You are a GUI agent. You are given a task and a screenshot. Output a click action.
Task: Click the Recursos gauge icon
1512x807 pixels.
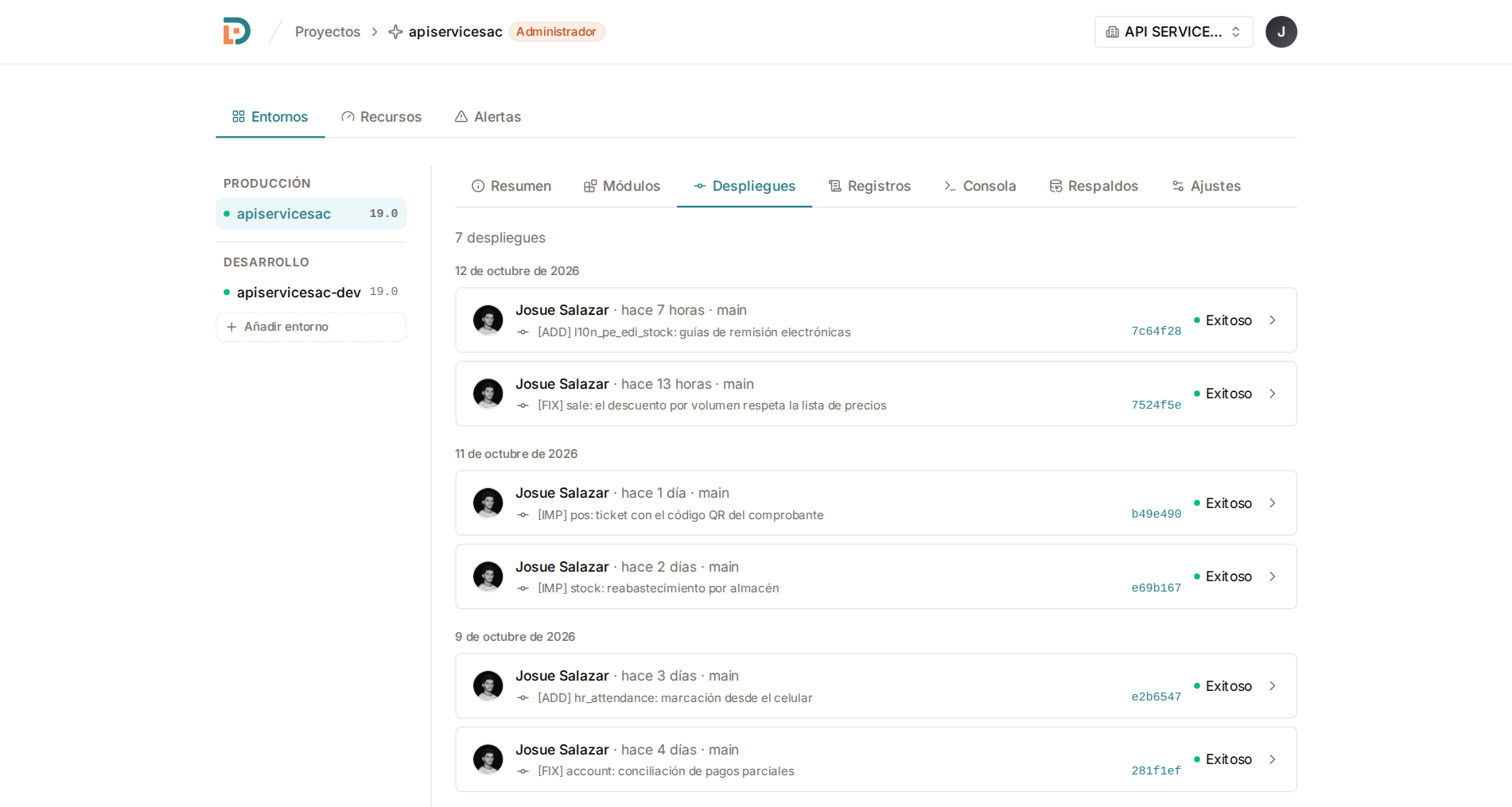(348, 117)
